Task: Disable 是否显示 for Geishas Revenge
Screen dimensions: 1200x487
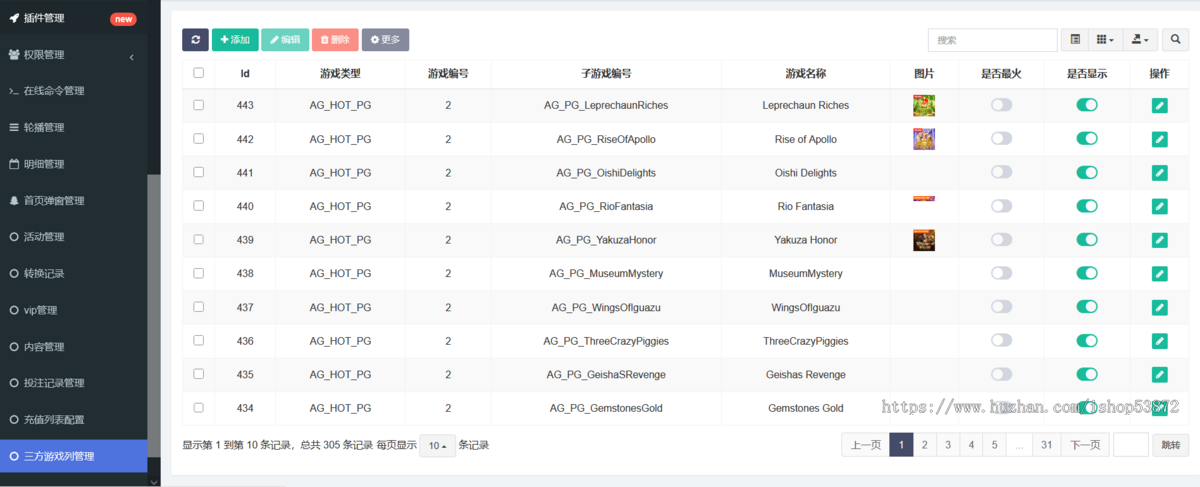Action: pos(1087,374)
